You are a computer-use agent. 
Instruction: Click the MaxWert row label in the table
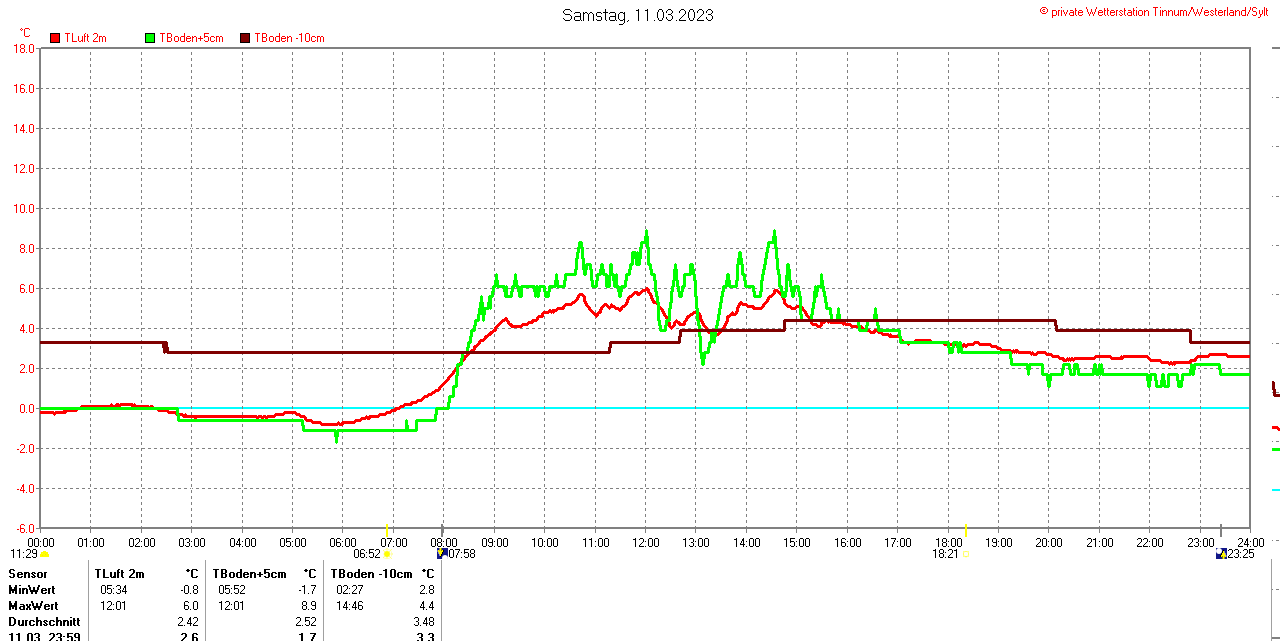(33, 606)
